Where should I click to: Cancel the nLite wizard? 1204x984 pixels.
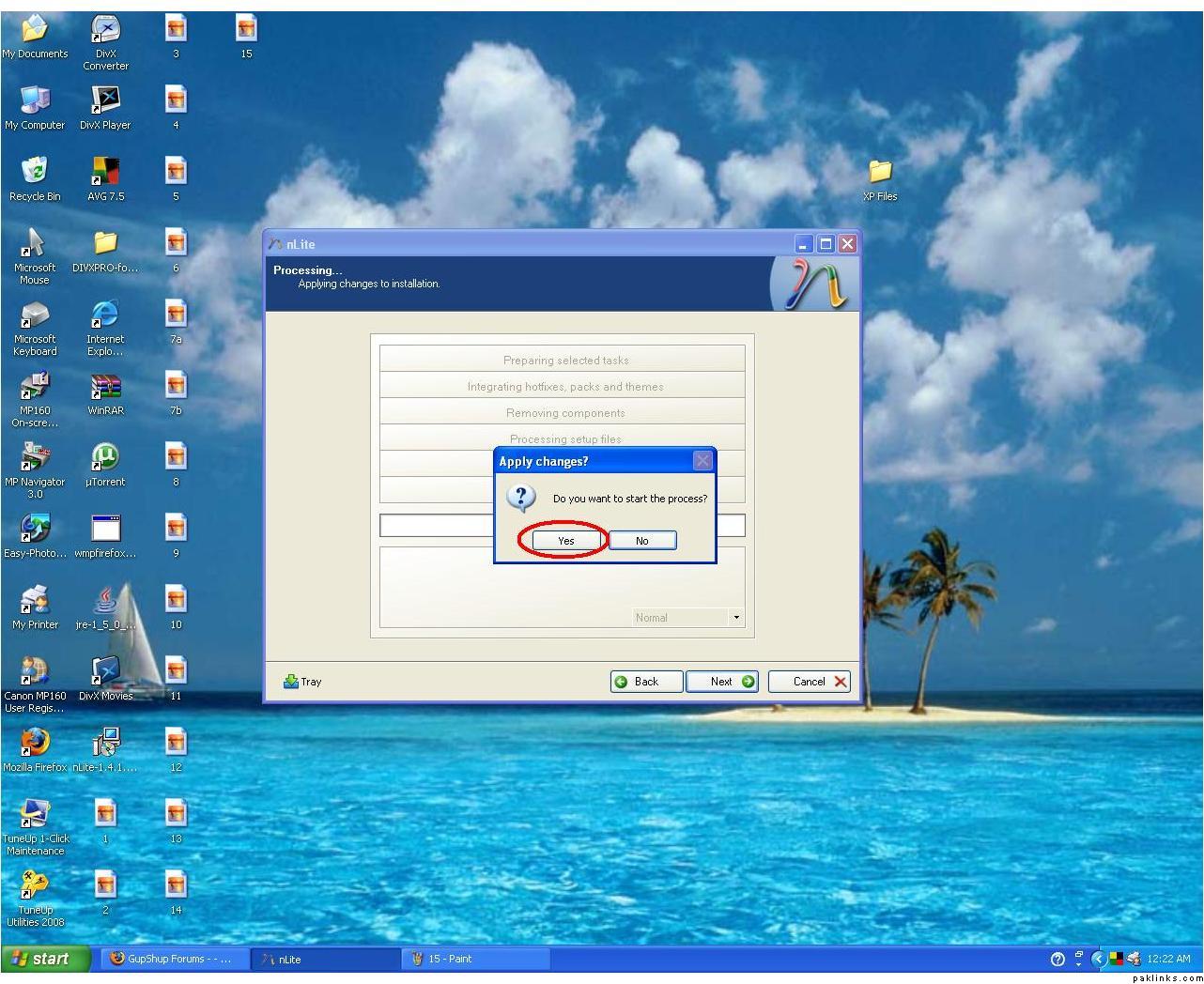click(x=809, y=682)
